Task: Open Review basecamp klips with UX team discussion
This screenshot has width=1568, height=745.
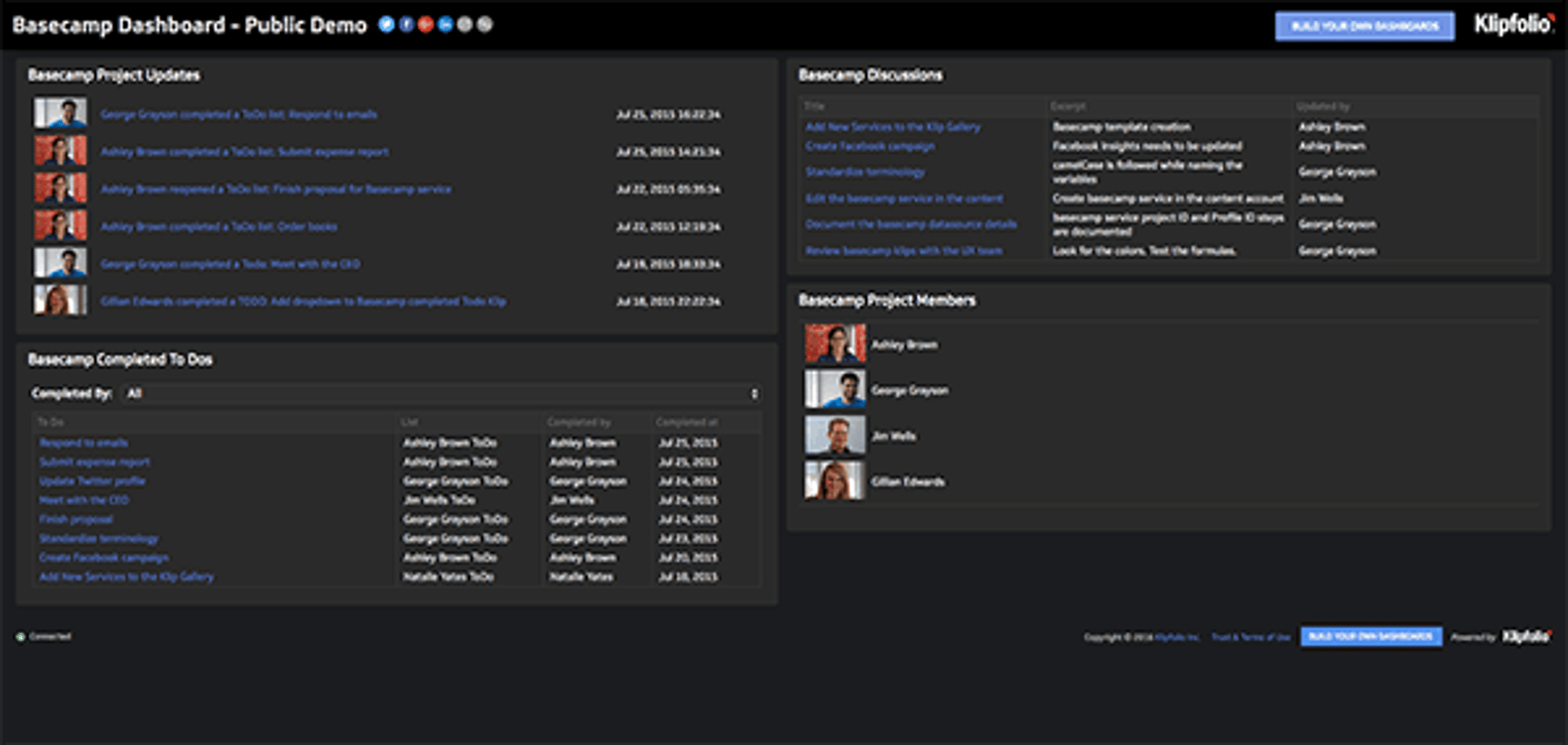Action: [903, 251]
